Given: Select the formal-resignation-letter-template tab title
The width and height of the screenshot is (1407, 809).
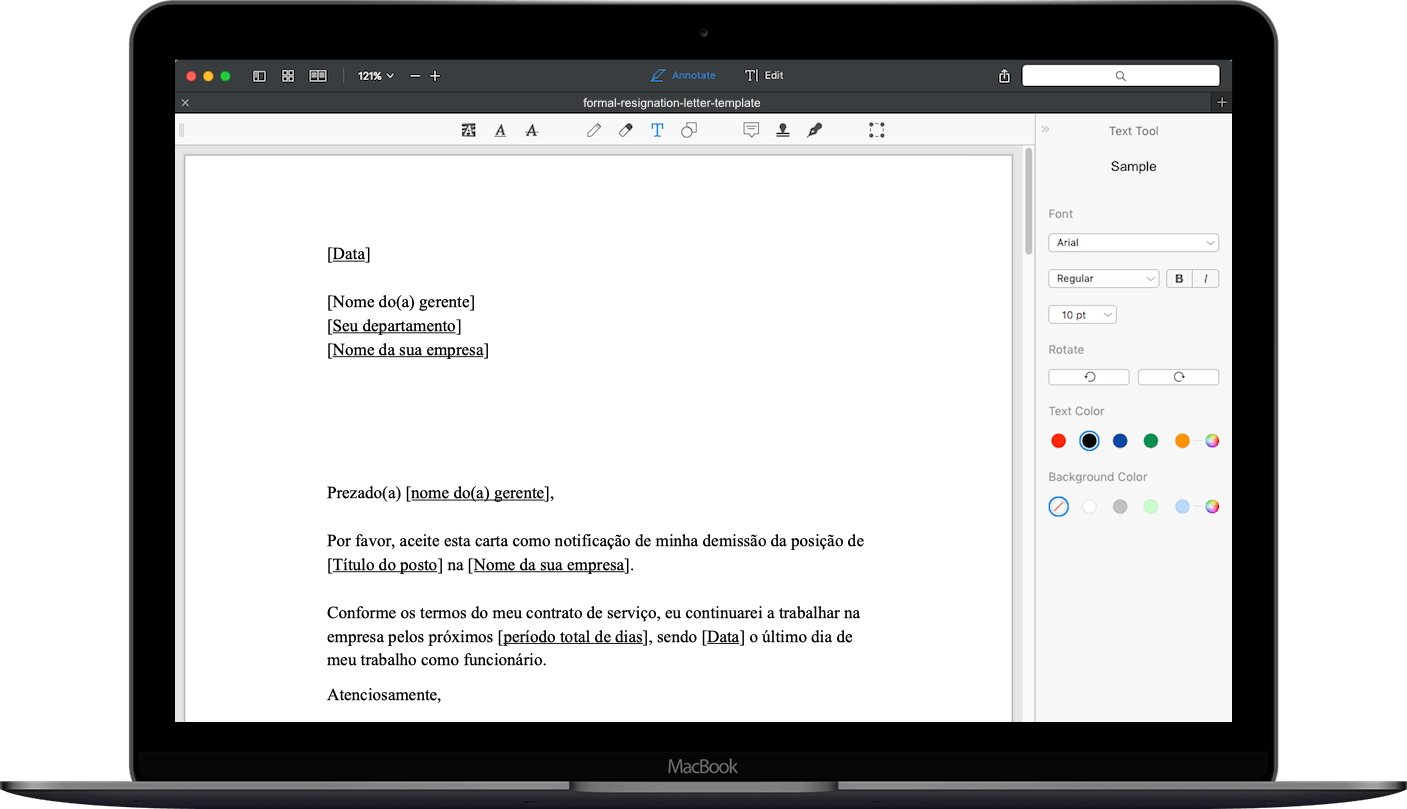Looking at the screenshot, I should point(671,103).
